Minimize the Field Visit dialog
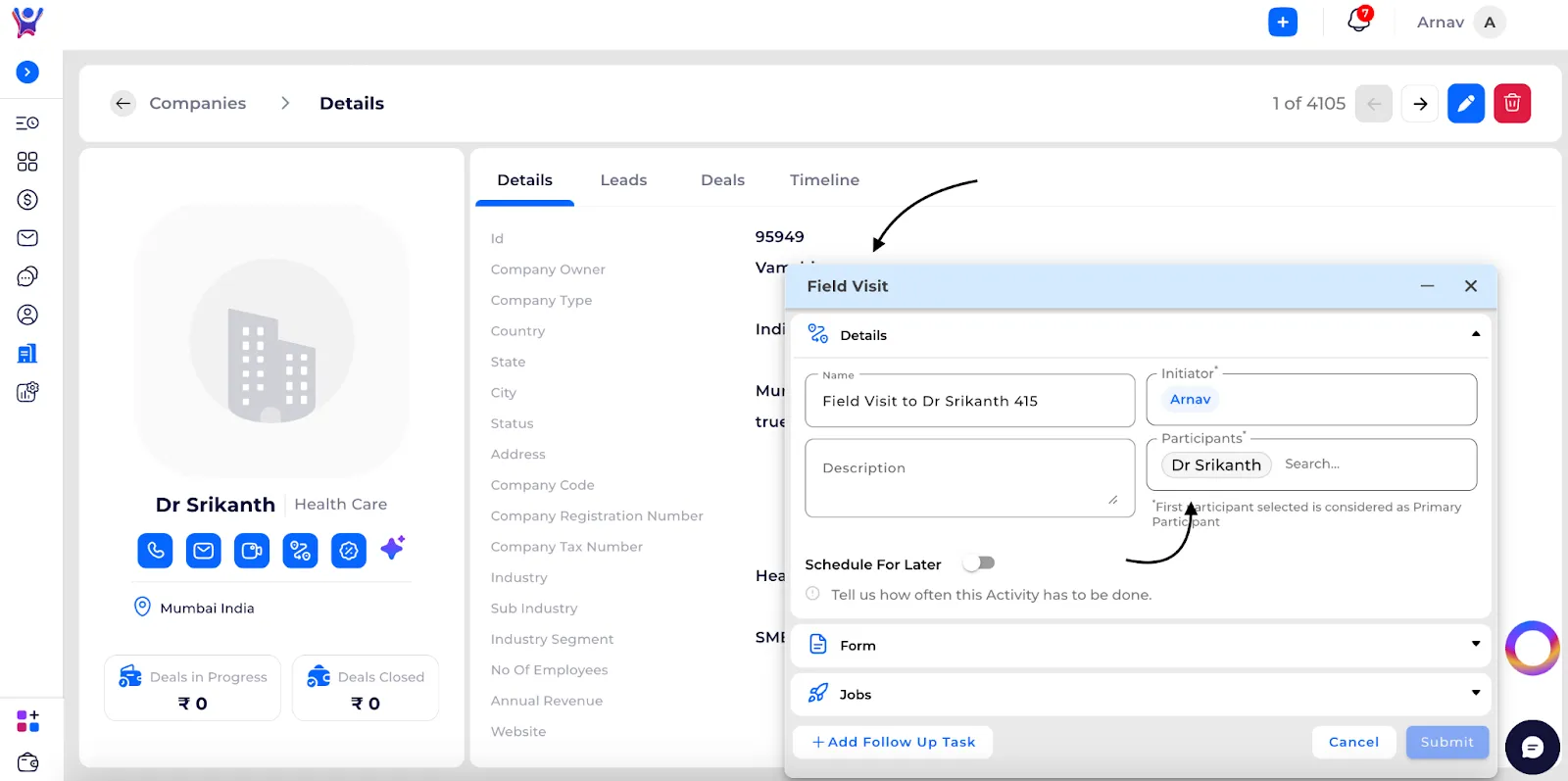The height and width of the screenshot is (781, 1568). coord(1427,285)
